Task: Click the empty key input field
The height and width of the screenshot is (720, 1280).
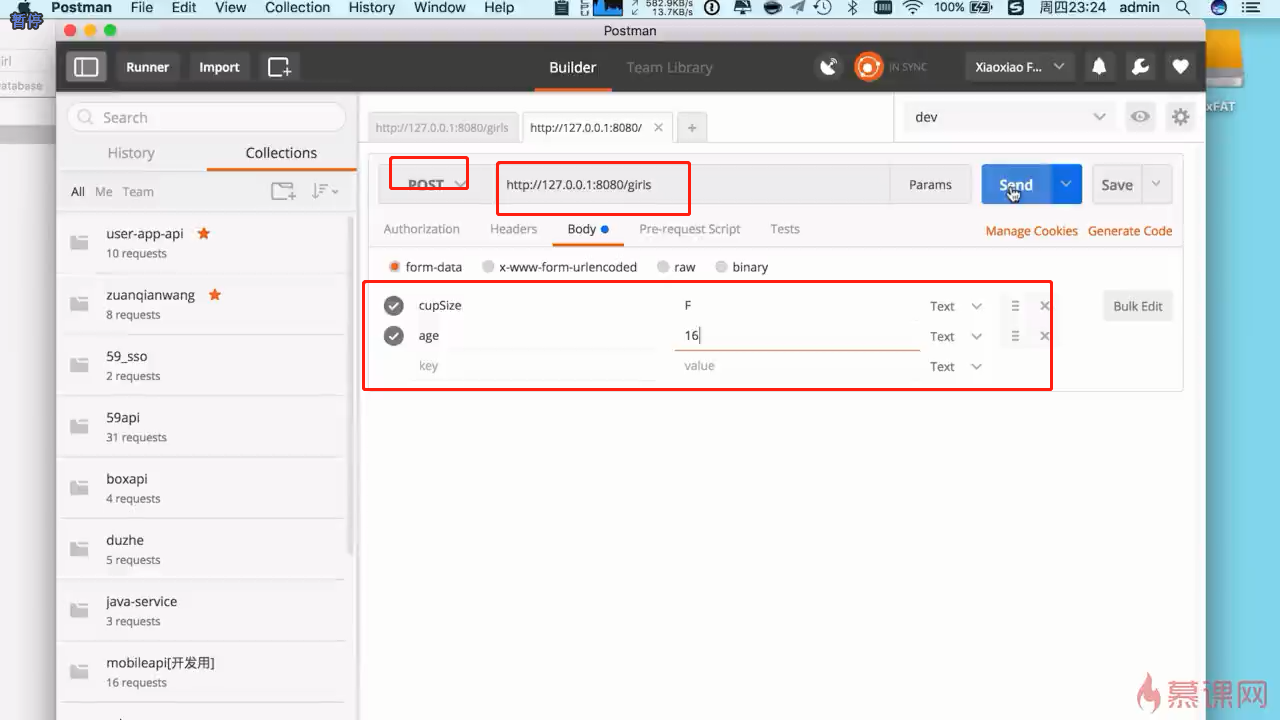Action: click(535, 366)
